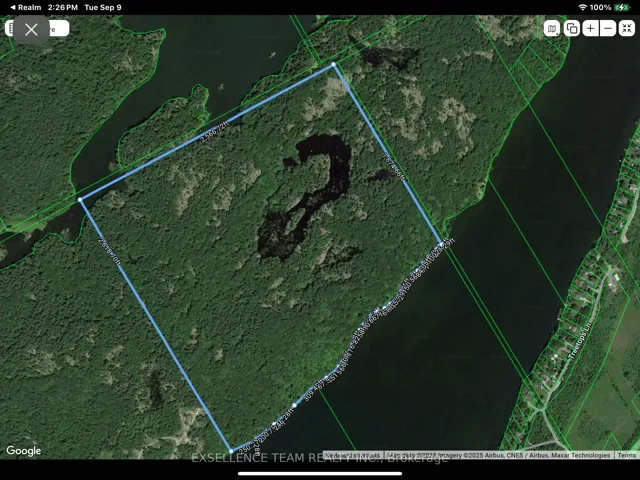The image size is (640, 480).
Task: Click the Google logo on the map
Action: [24, 451]
